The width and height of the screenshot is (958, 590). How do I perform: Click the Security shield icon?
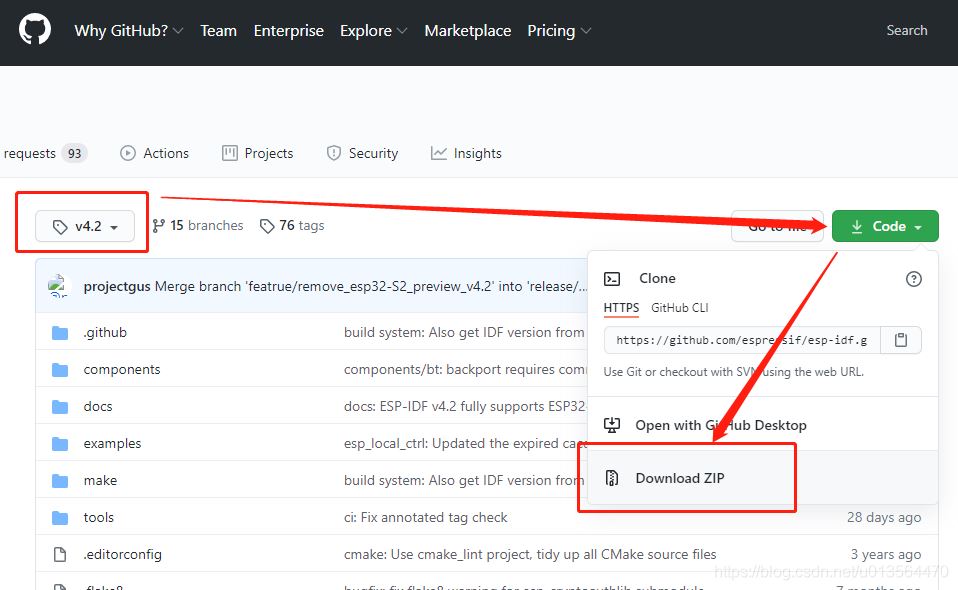point(333,152)
